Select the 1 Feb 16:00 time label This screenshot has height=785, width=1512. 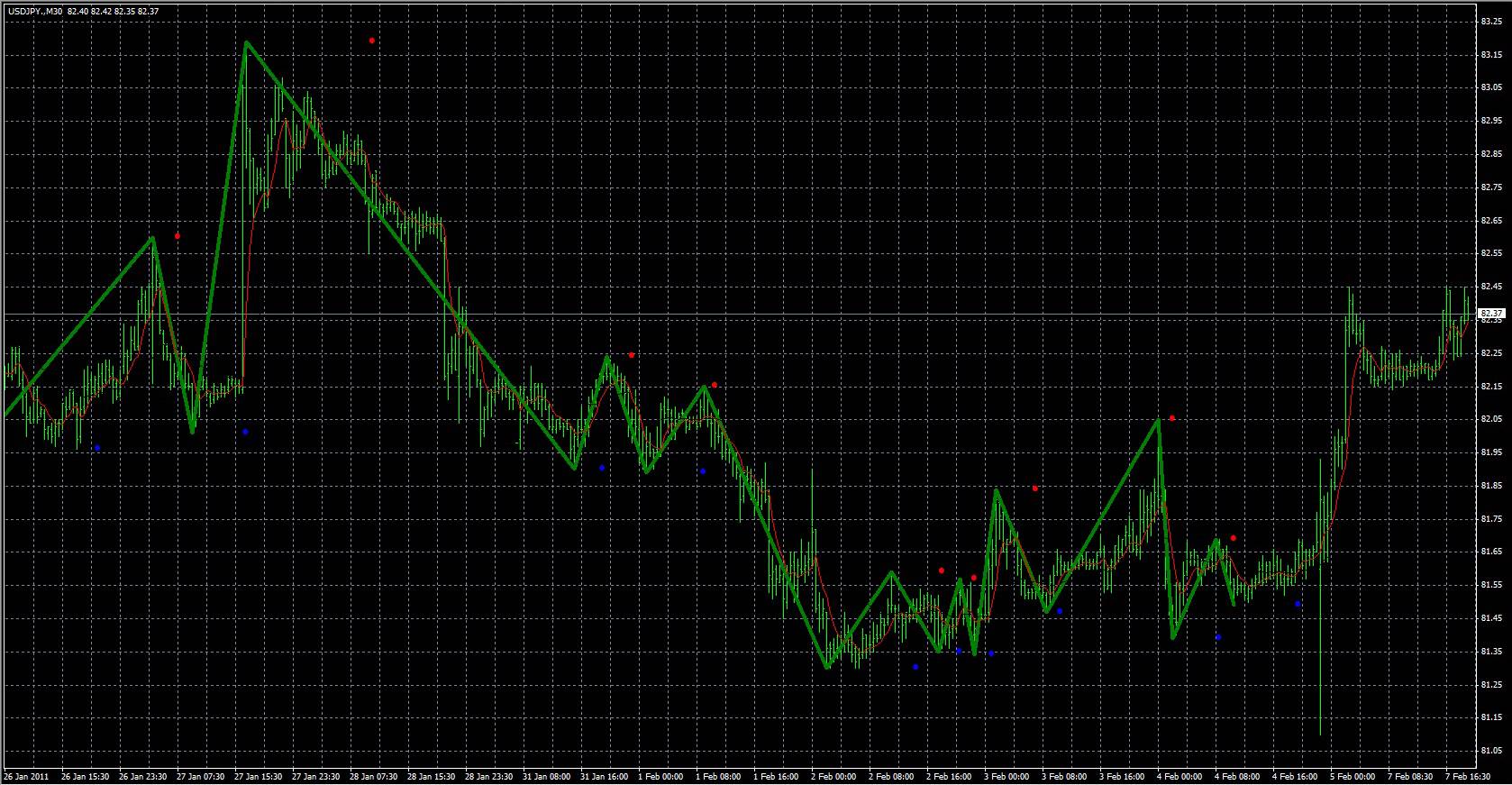(777, 776)
